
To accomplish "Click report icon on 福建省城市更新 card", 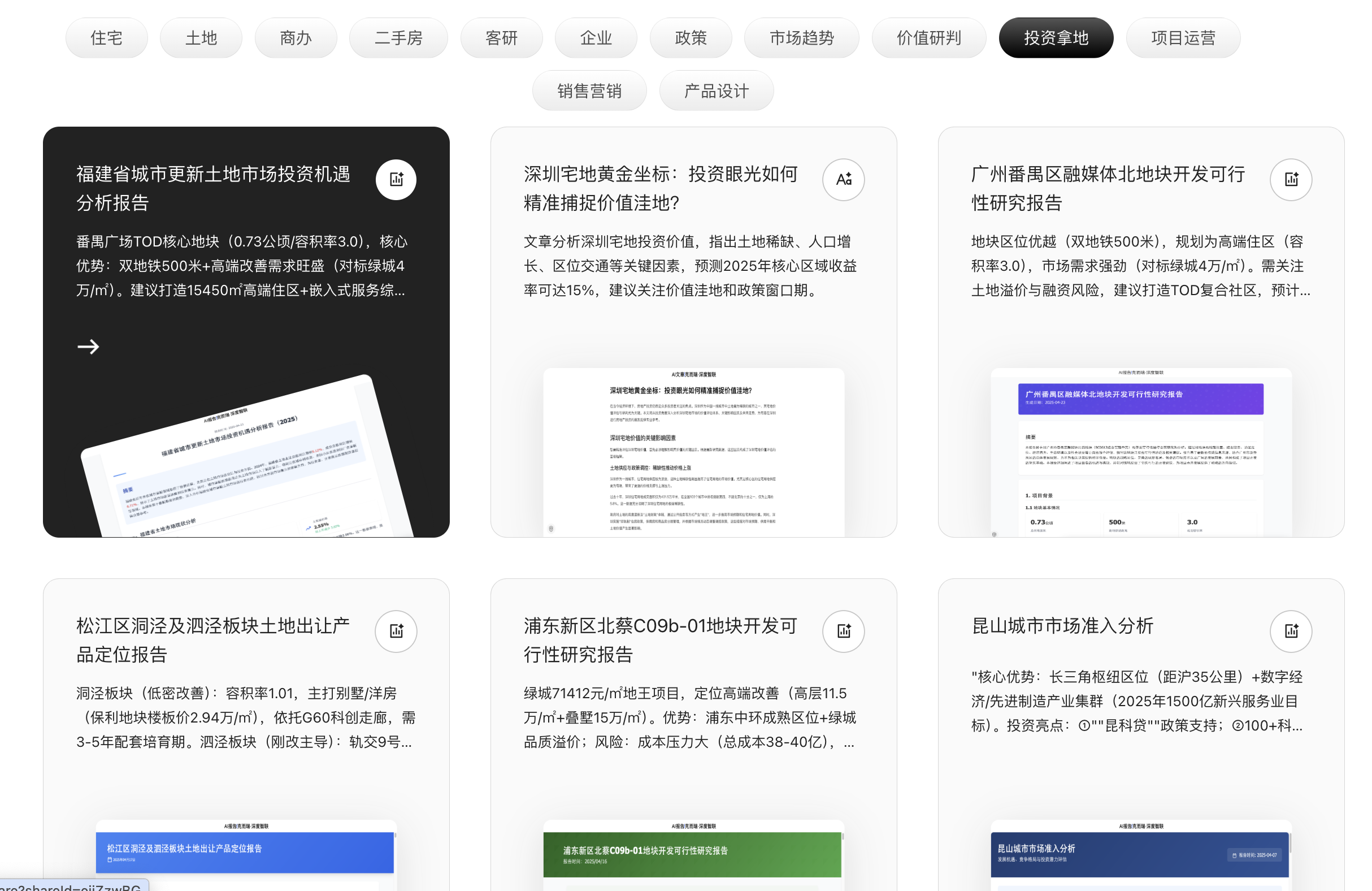I will pos(396,179).
